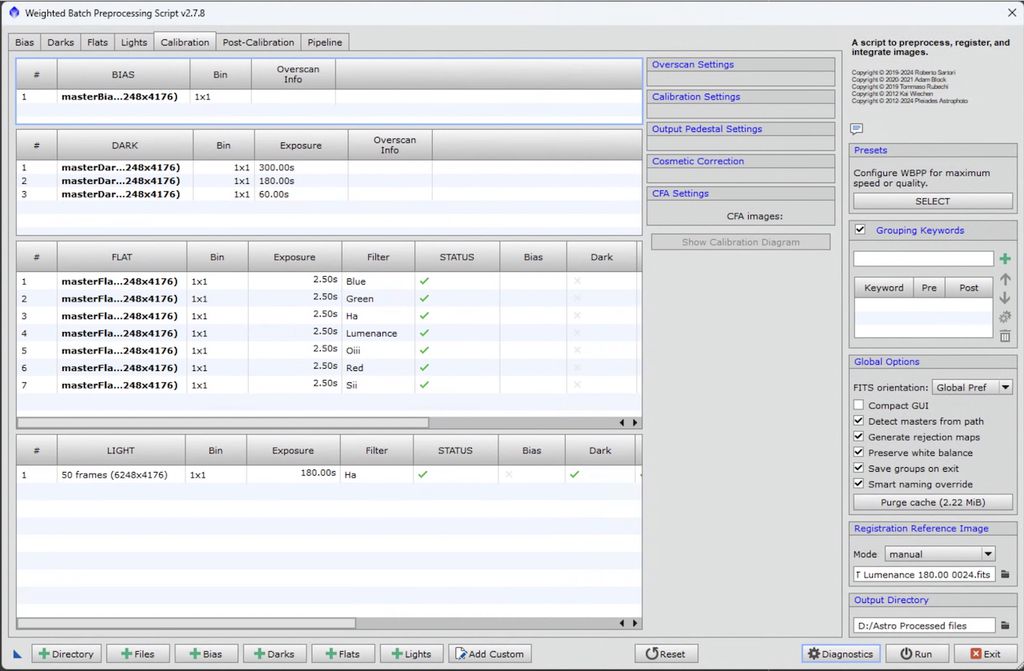
Task: Add Bias frames via bottom button
Action: 206,654
